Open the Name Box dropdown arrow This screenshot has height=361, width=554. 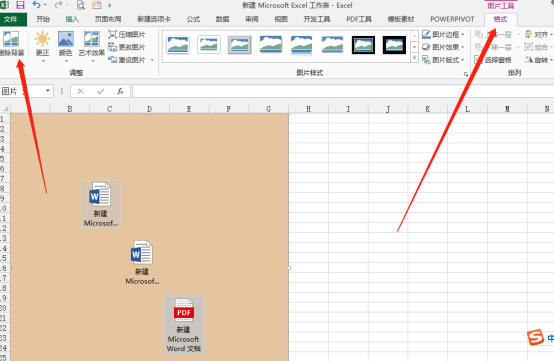point(48,91)
